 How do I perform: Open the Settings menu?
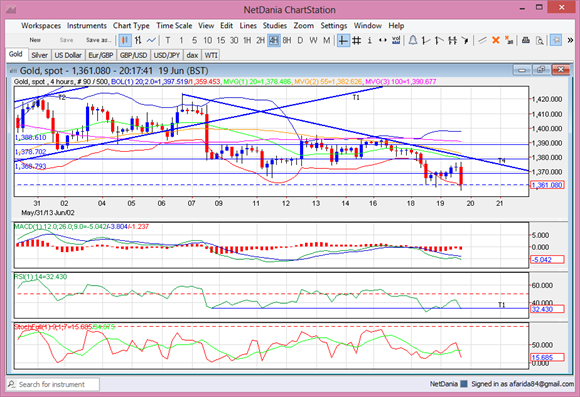click(x=334, y=26)
